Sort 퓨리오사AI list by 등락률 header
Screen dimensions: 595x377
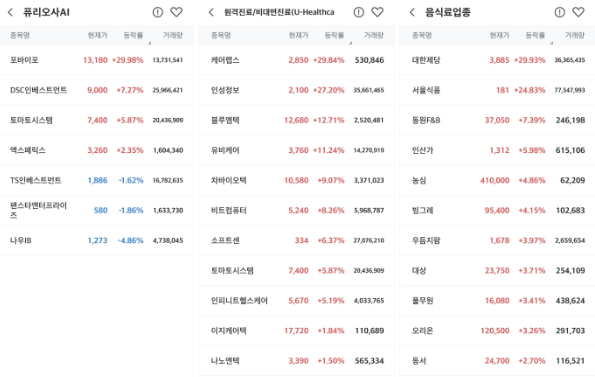coord(133,35)
